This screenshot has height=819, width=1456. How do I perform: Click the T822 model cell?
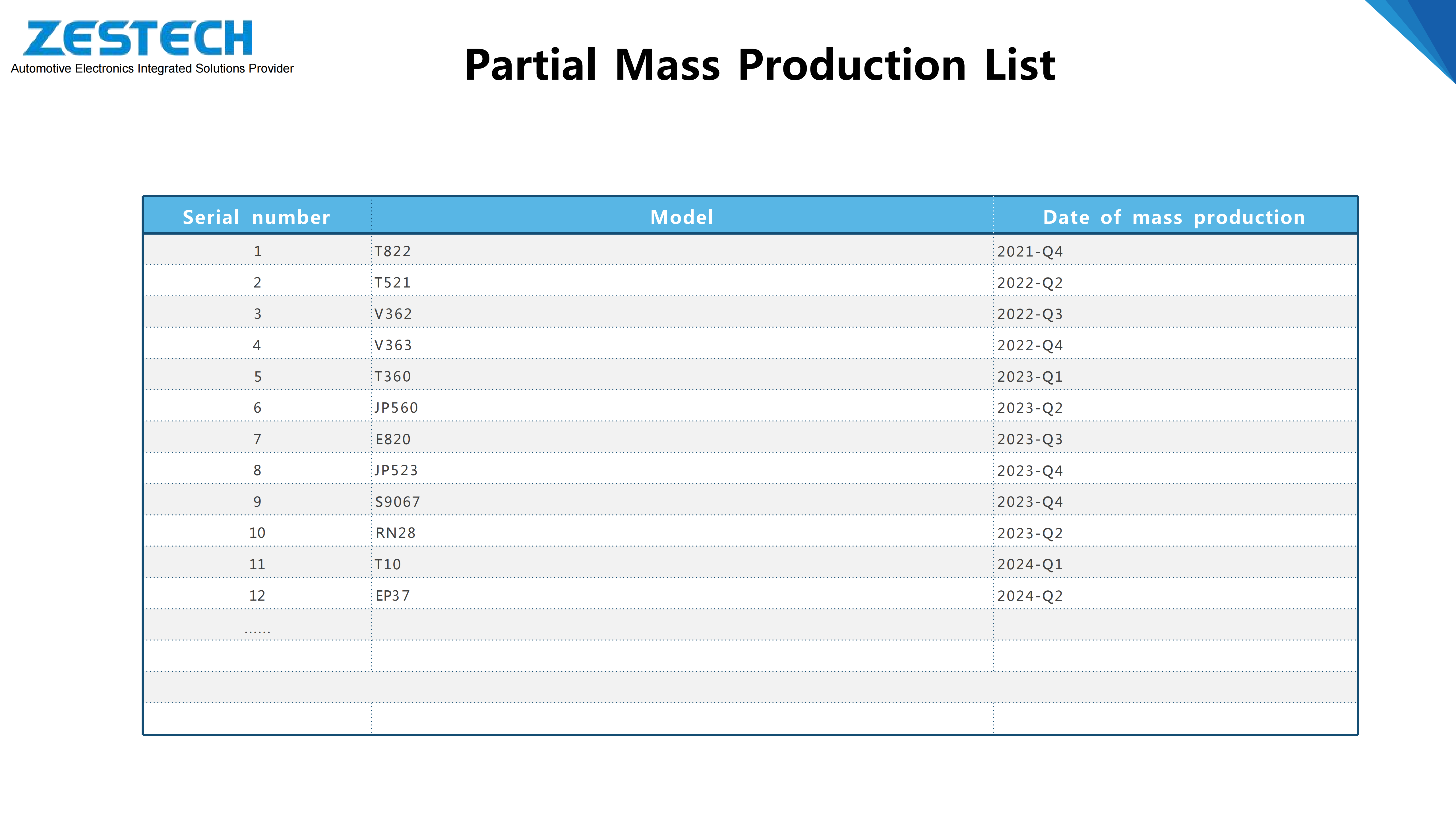pos(392,251)
